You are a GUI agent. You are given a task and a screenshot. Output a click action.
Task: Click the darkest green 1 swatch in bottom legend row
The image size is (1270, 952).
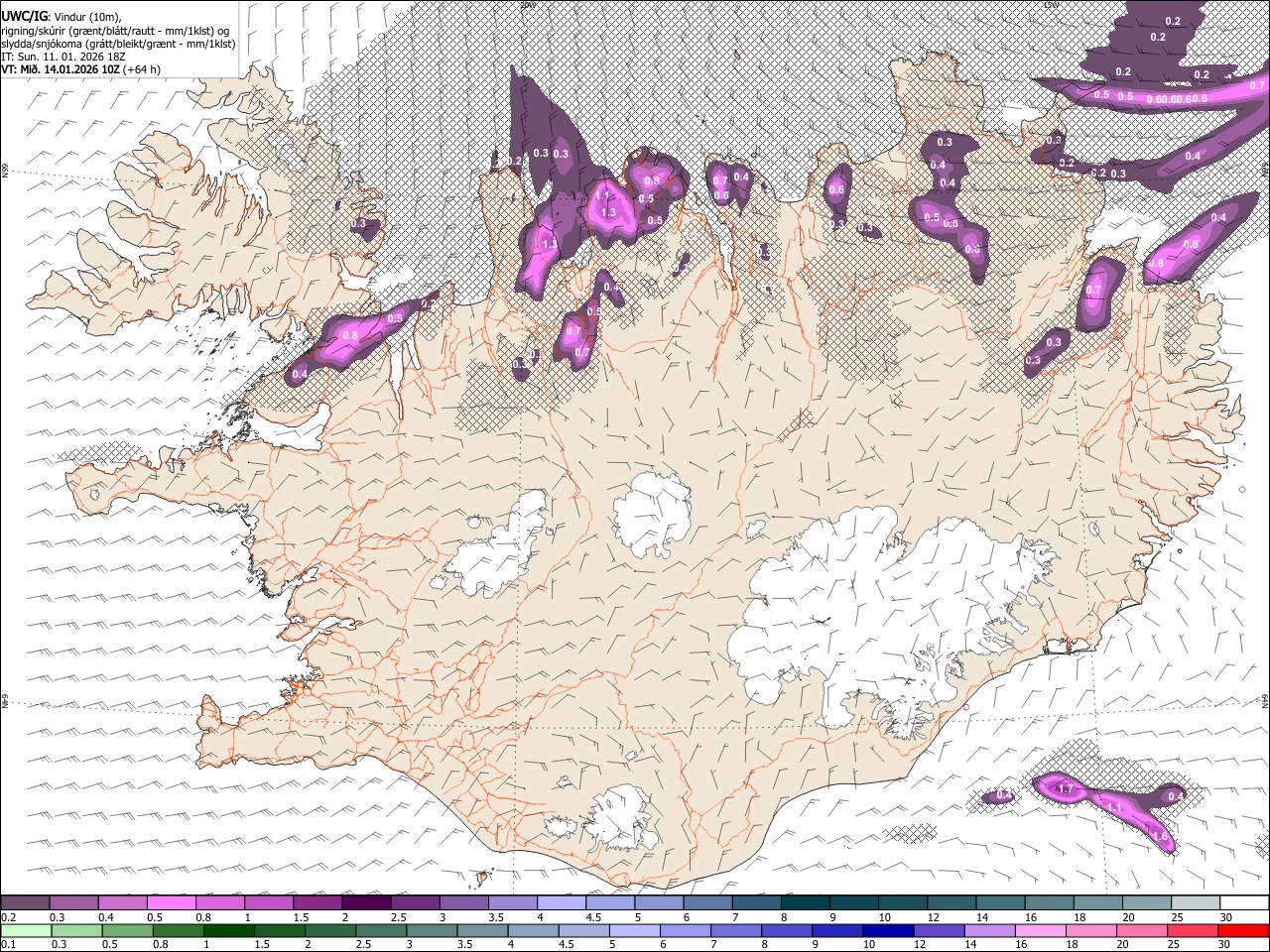click(x=228, y=930)
